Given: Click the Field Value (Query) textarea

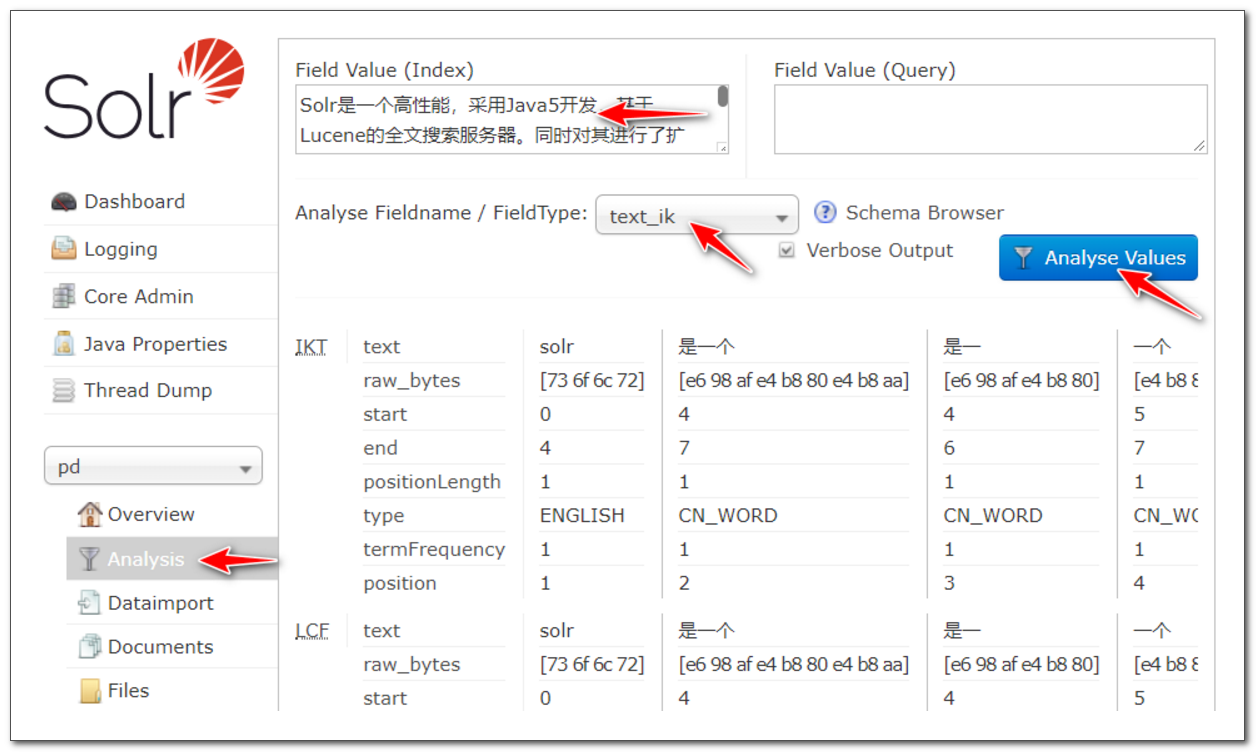Looking at the screenshot, I should 991,119.
